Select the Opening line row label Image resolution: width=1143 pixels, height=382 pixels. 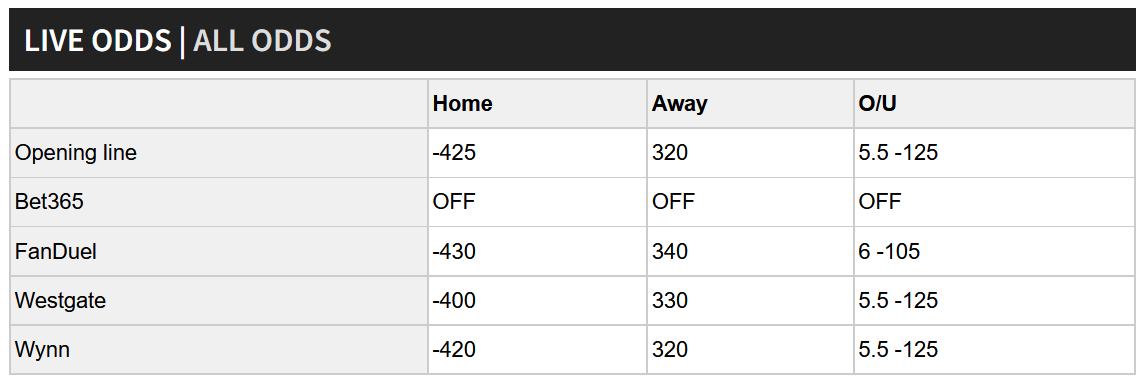76,153
